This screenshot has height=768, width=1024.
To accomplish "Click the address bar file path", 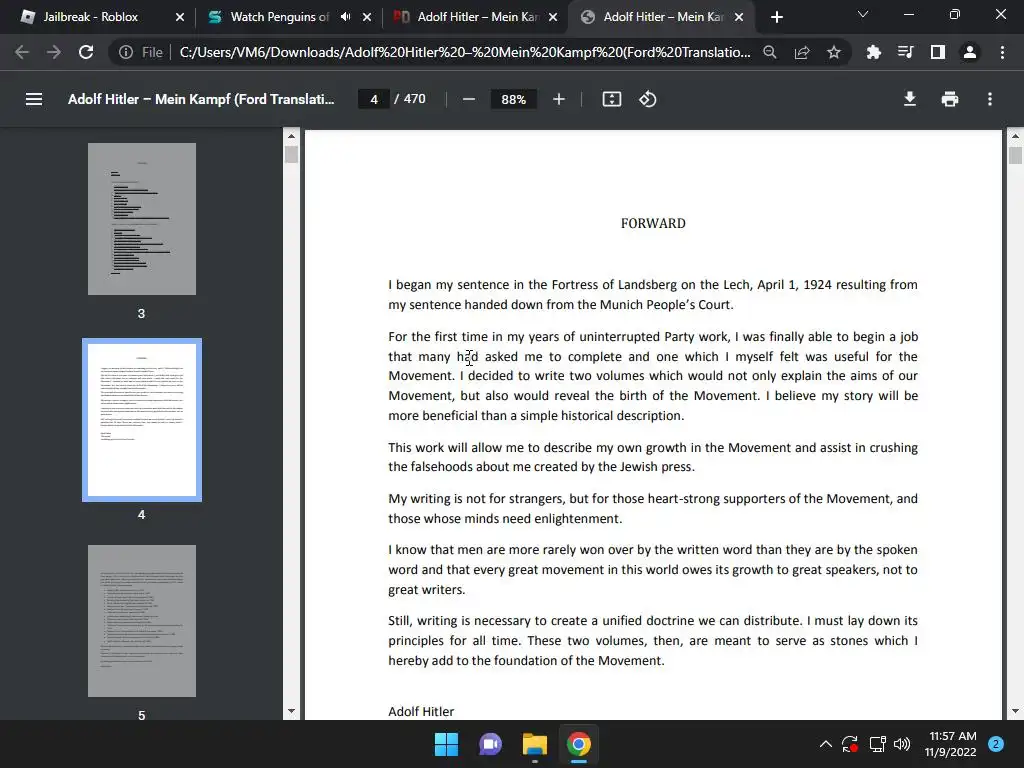I will coord(465,52).
